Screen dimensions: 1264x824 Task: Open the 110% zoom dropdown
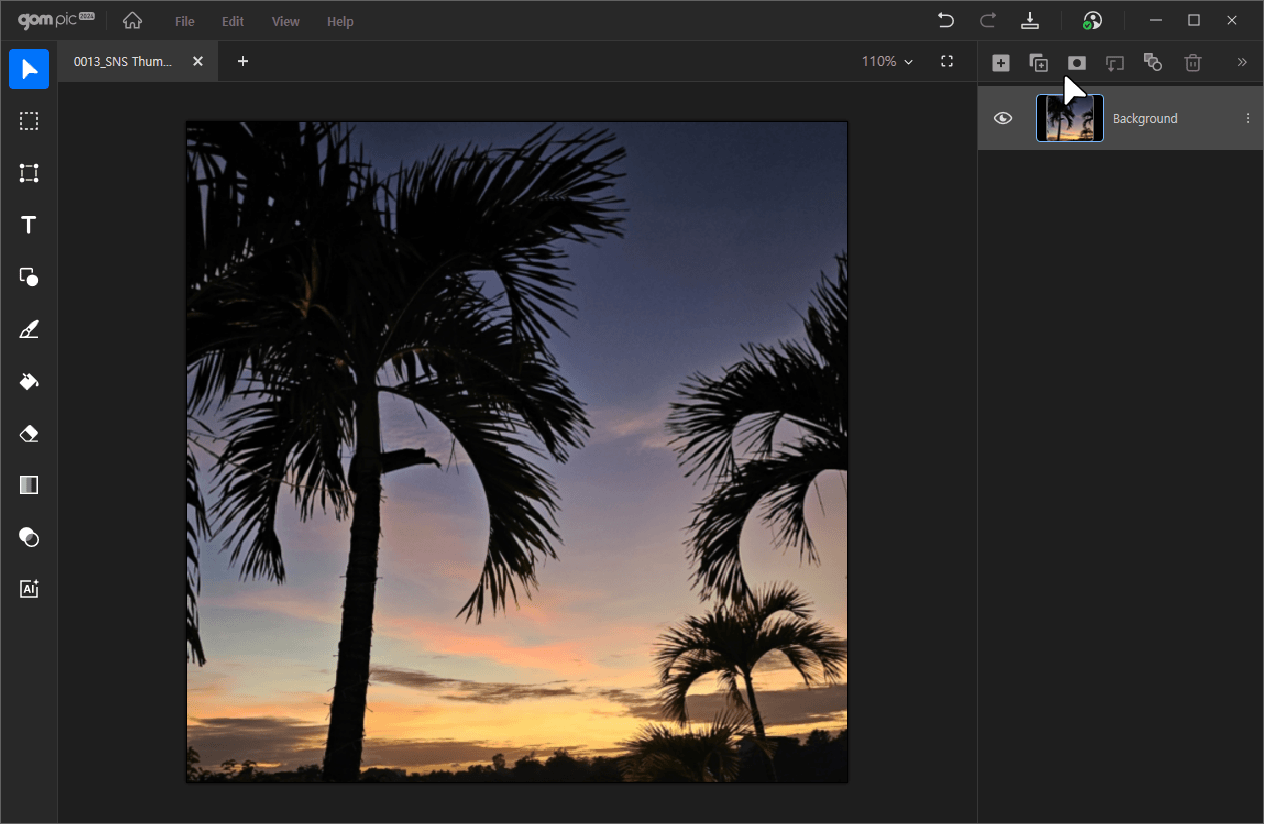pyautogui.click(x=887, y=61)
